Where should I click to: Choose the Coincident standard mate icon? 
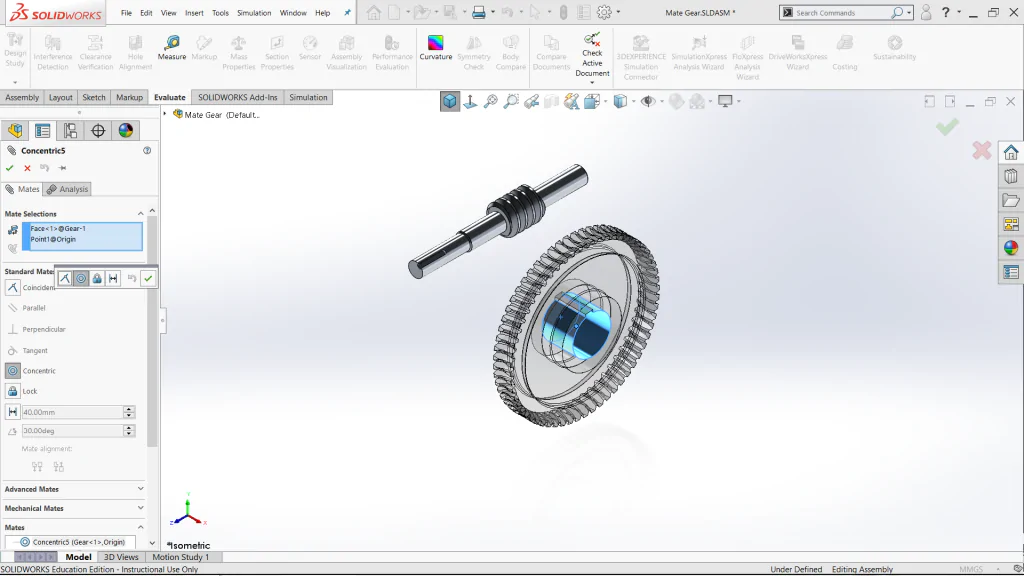click(x=12, y=287)
